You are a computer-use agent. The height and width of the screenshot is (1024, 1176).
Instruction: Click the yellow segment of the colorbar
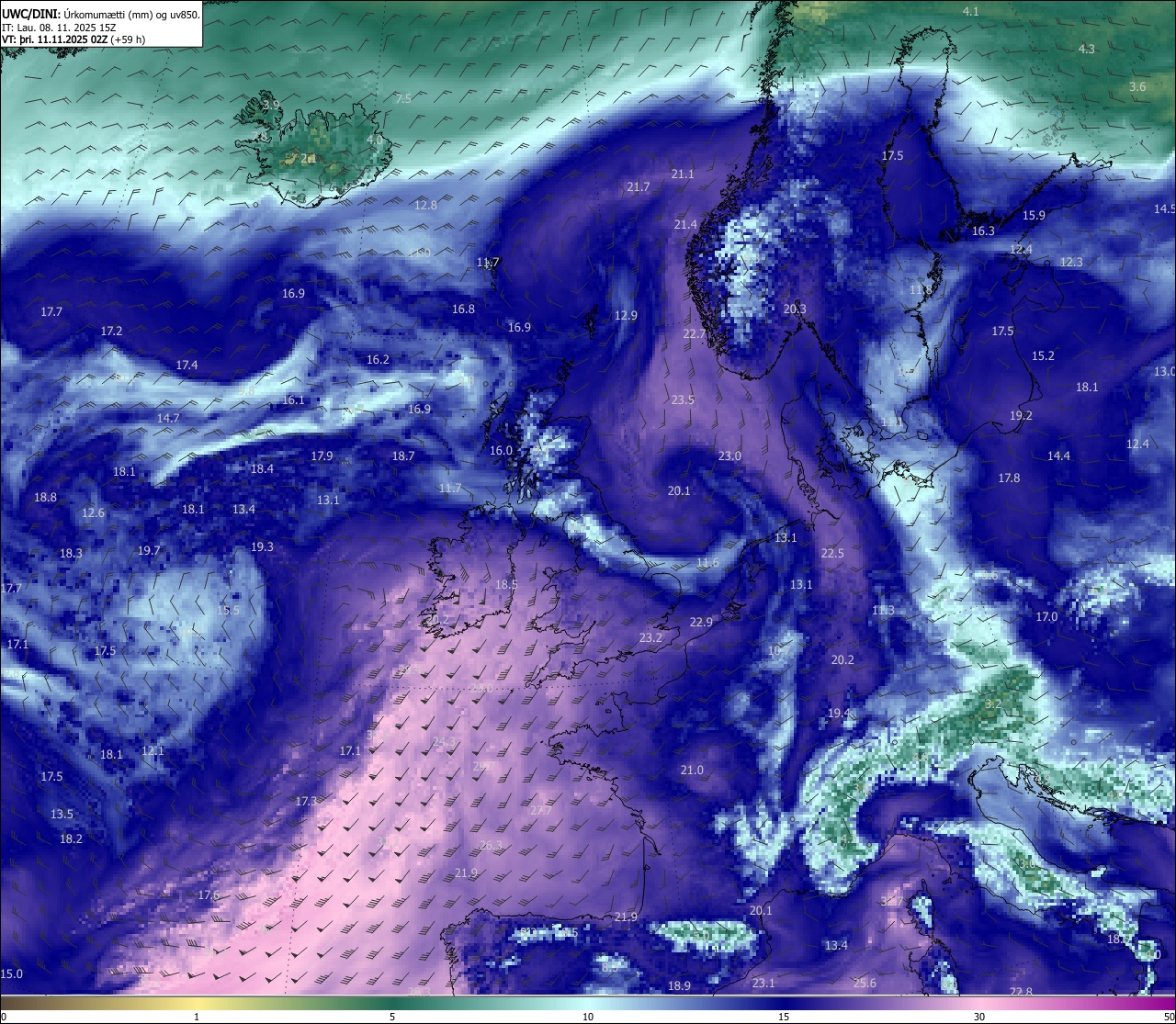click(197, 1002)
